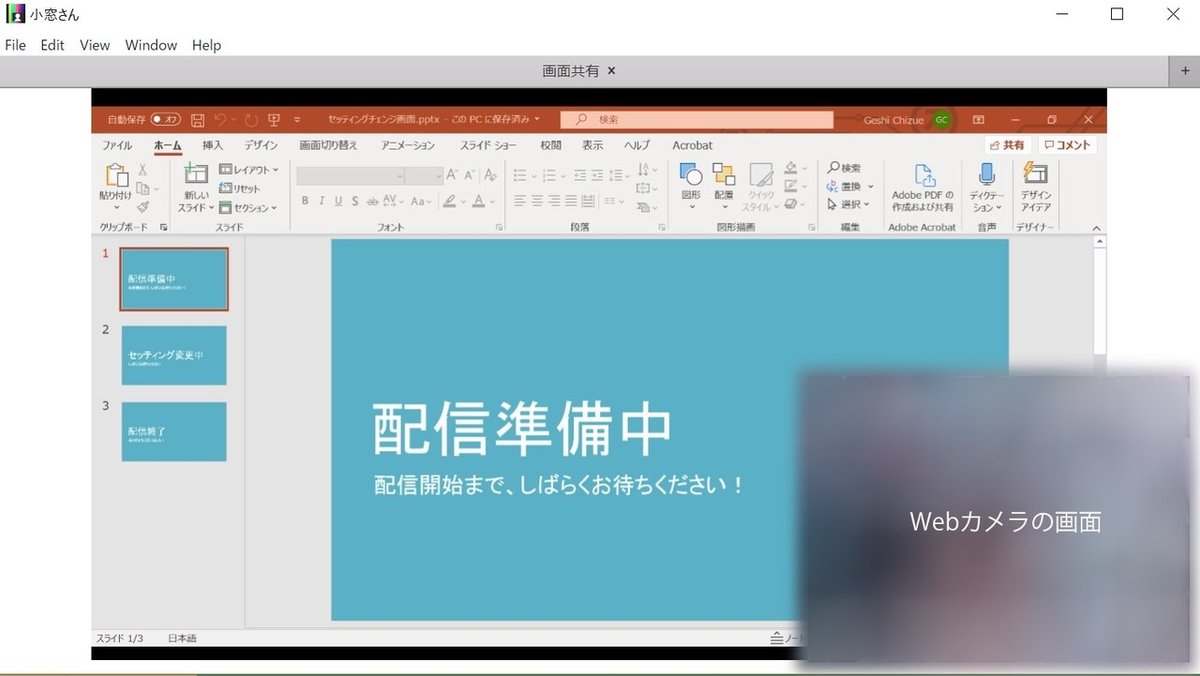Open the 図形 (Shapes) gallery icon

coord(690,172)
